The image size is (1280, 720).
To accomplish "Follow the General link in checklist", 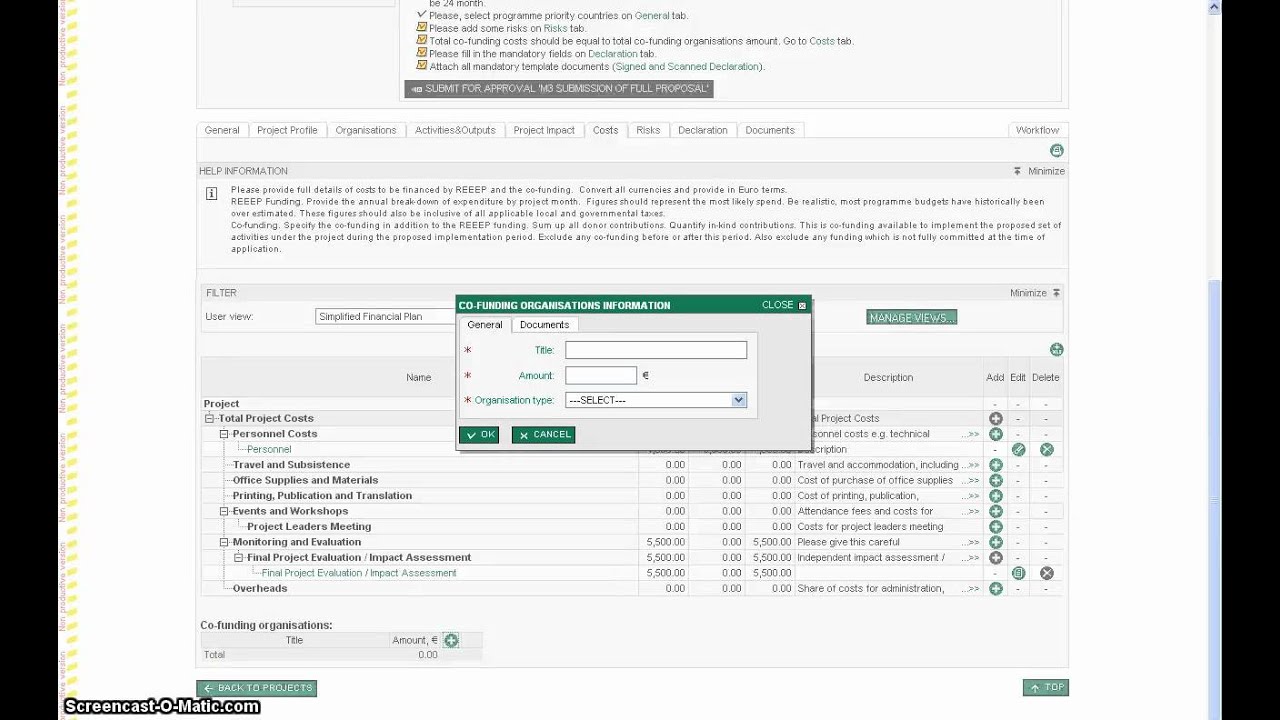I will pyautogui.click(x=652, y=16).
